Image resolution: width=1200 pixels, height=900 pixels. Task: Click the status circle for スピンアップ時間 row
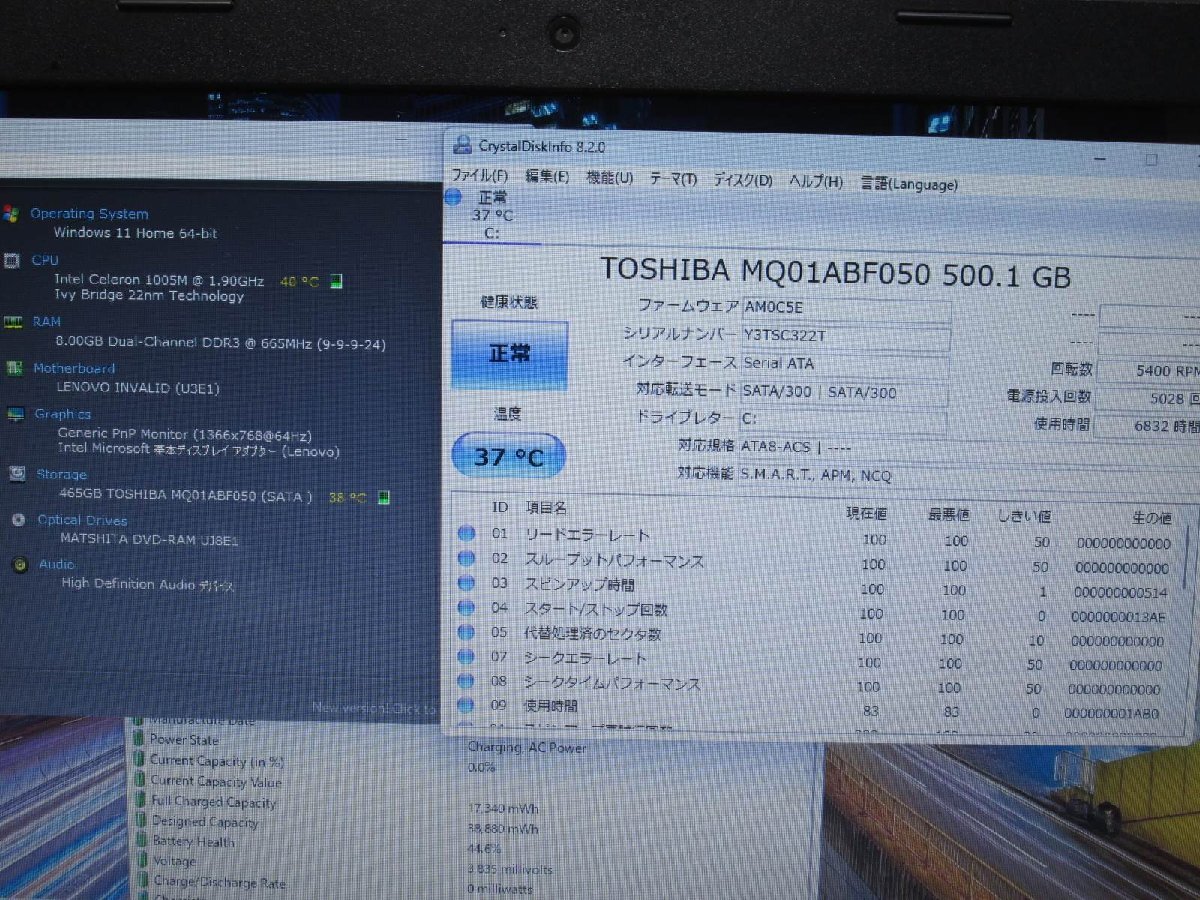(x=466, y=582)
